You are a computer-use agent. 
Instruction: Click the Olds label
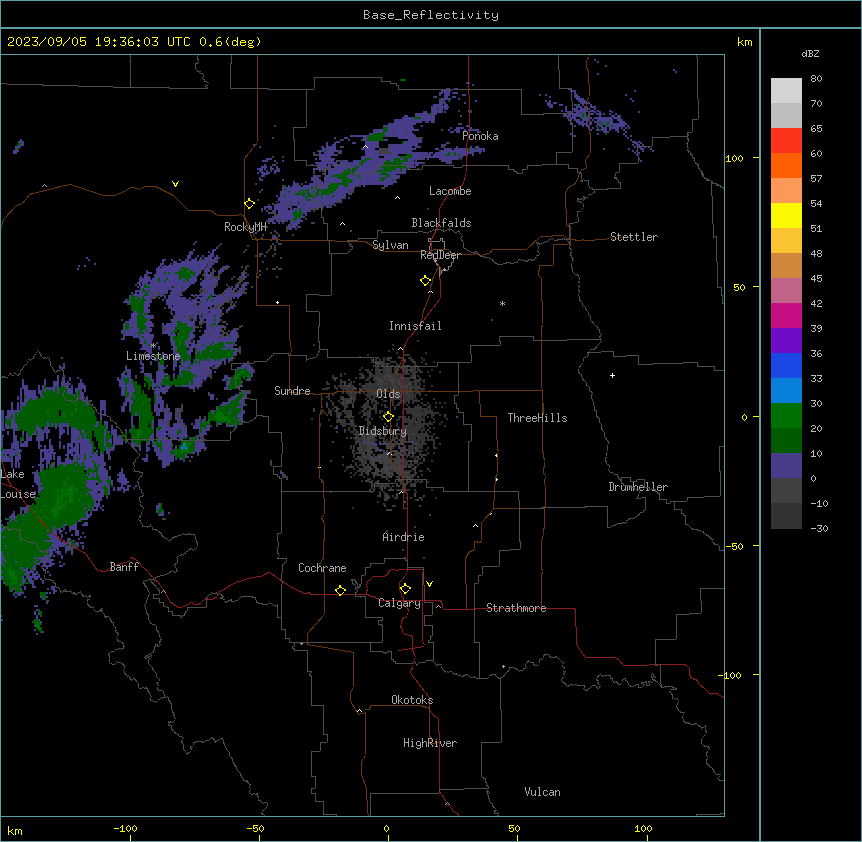[x=388, y=394]
